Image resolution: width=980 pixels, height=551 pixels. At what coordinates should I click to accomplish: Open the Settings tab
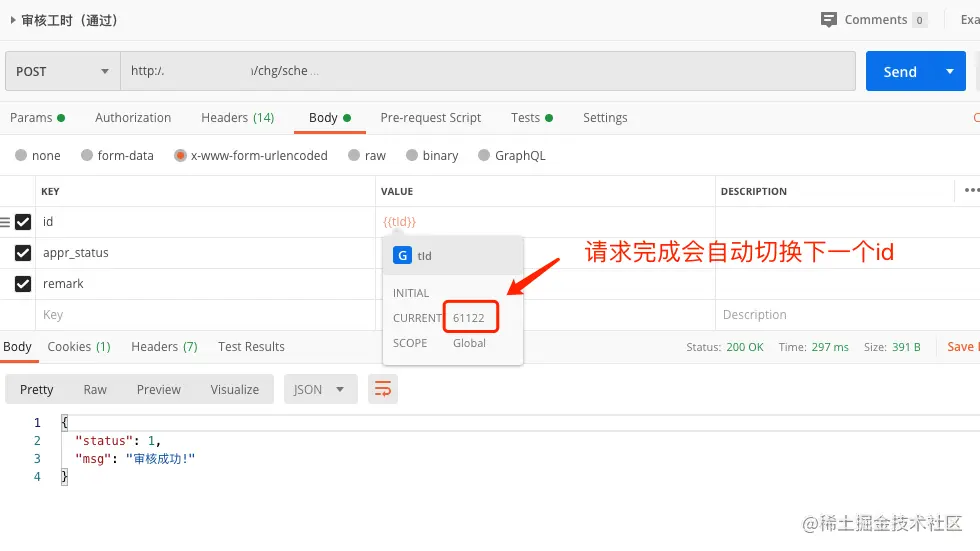pyautogui.click(x=605, y=117)
